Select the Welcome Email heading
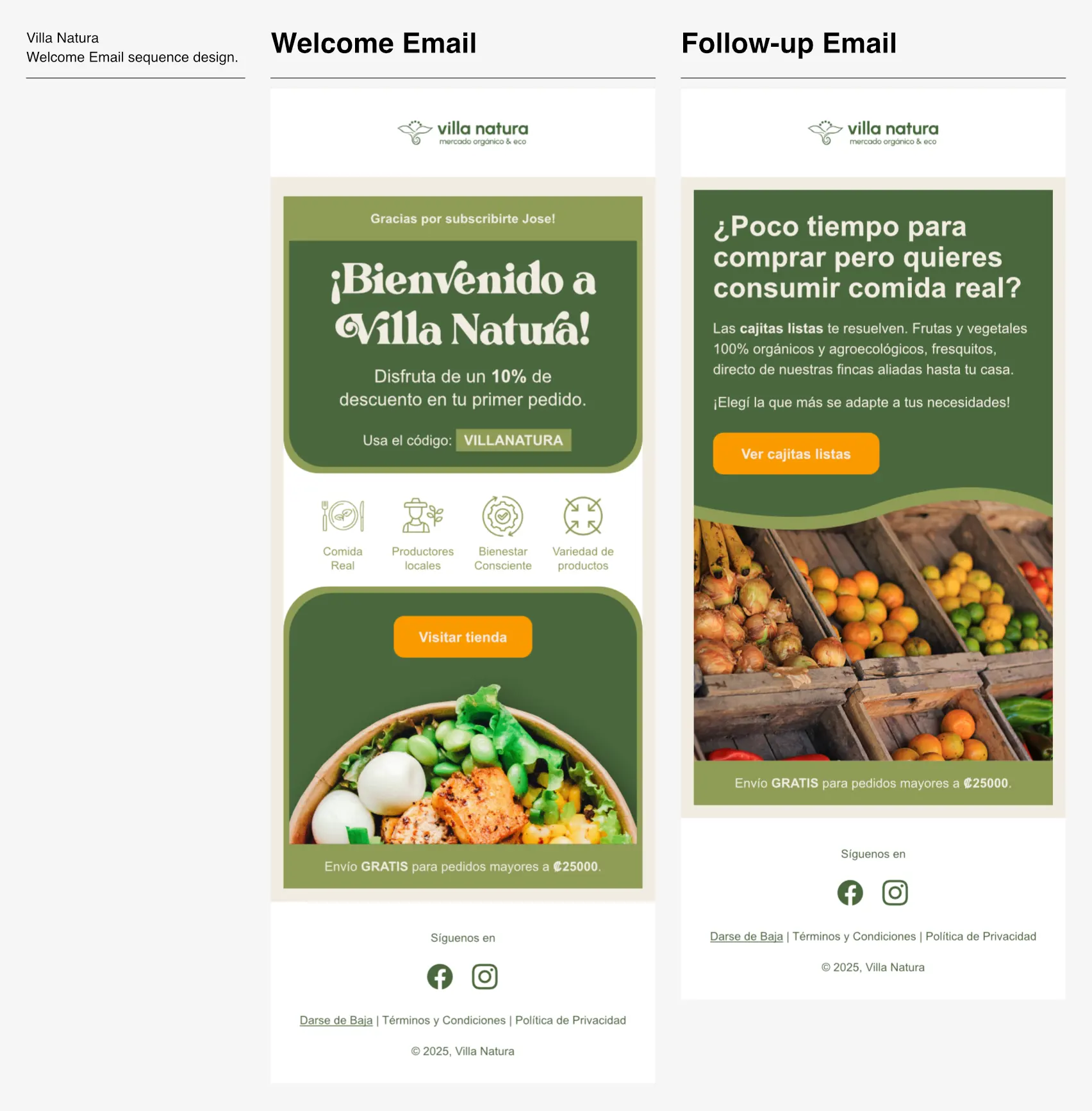This screenshot has width=1092, height=1111. [374, 43]
